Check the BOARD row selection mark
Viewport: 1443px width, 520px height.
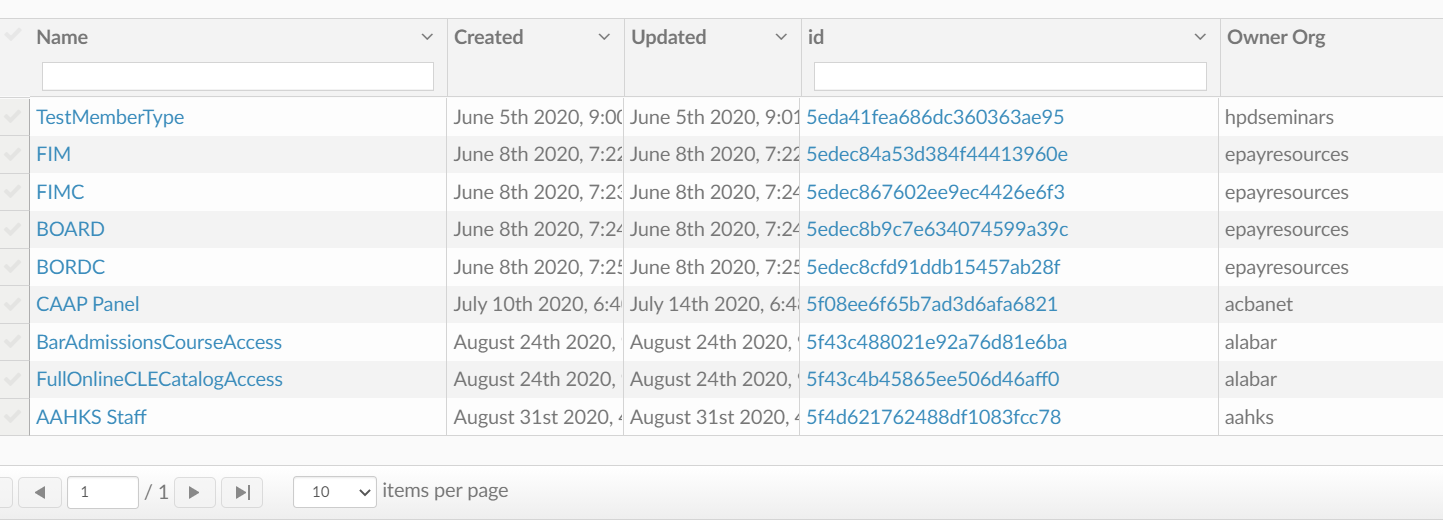tap(13, 229)
